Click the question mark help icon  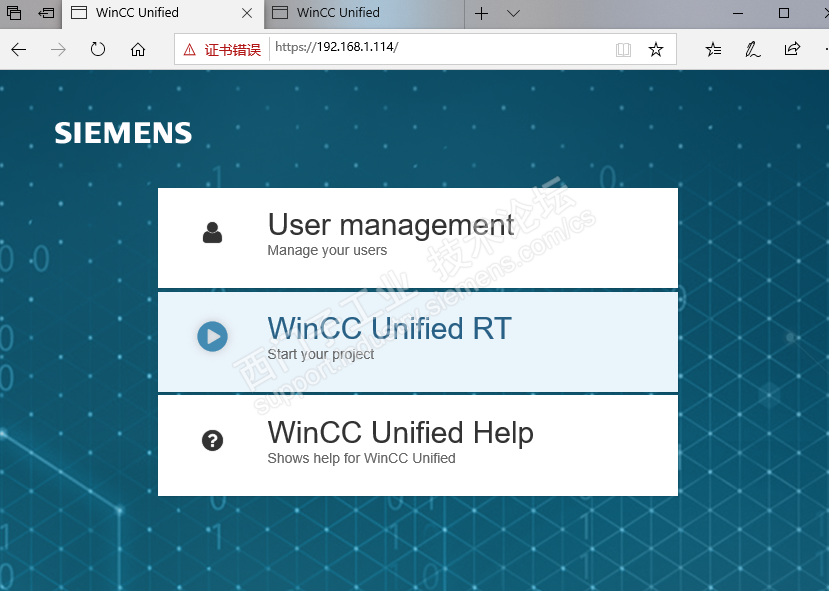point(213,440)
